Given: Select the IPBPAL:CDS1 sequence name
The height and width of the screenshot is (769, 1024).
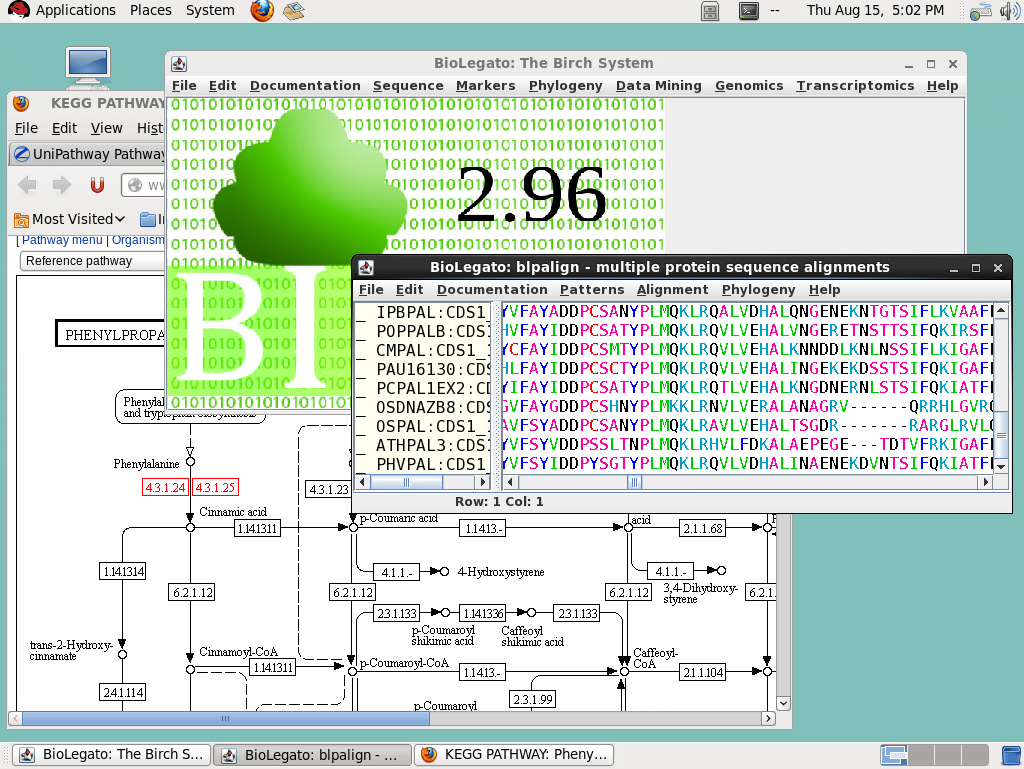Looking at the screenshot, I should [x=431, y=312].
